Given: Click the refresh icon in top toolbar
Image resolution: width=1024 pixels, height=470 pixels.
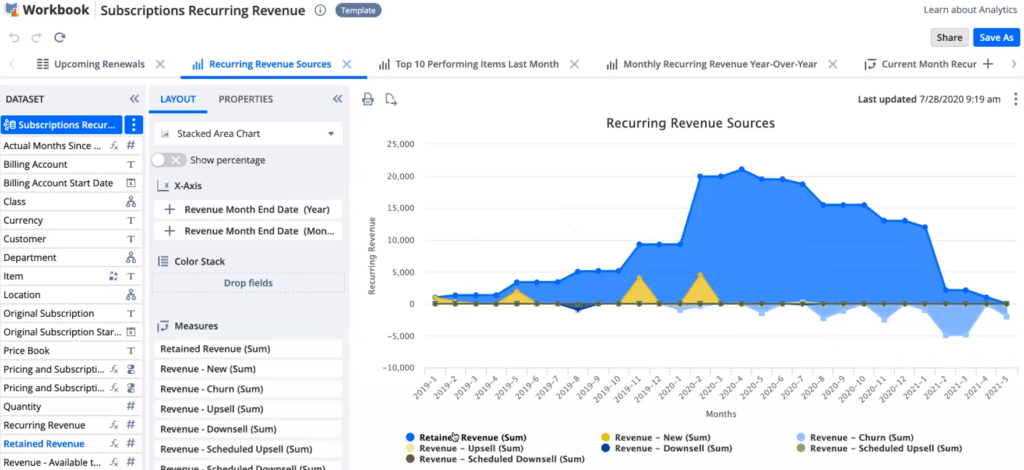Looking at the screenshot, I should (x=60, y=37).
